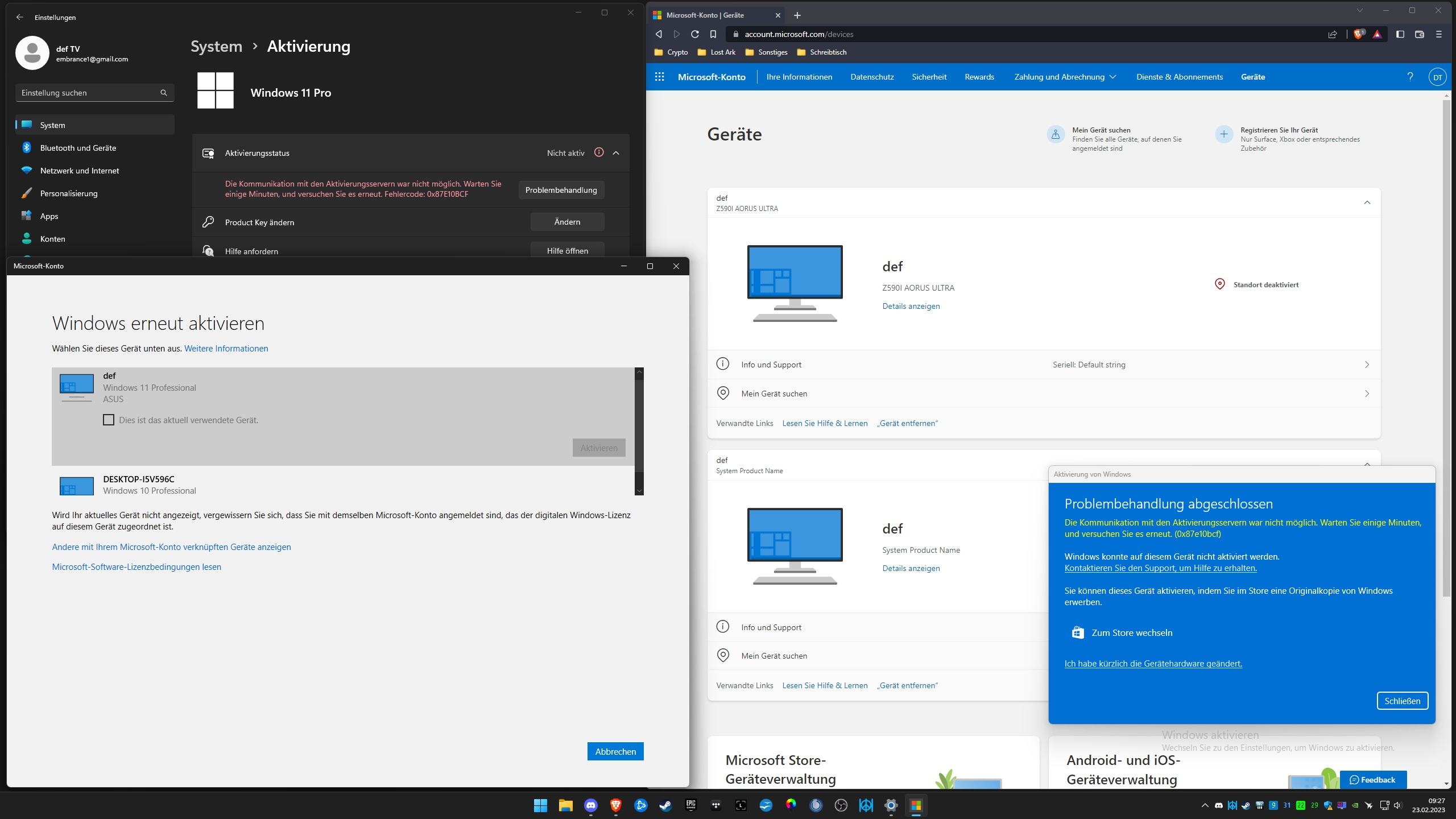Click Schließen in Aktivierung von Windows dialog
1456x819 pixels.
1402,701
